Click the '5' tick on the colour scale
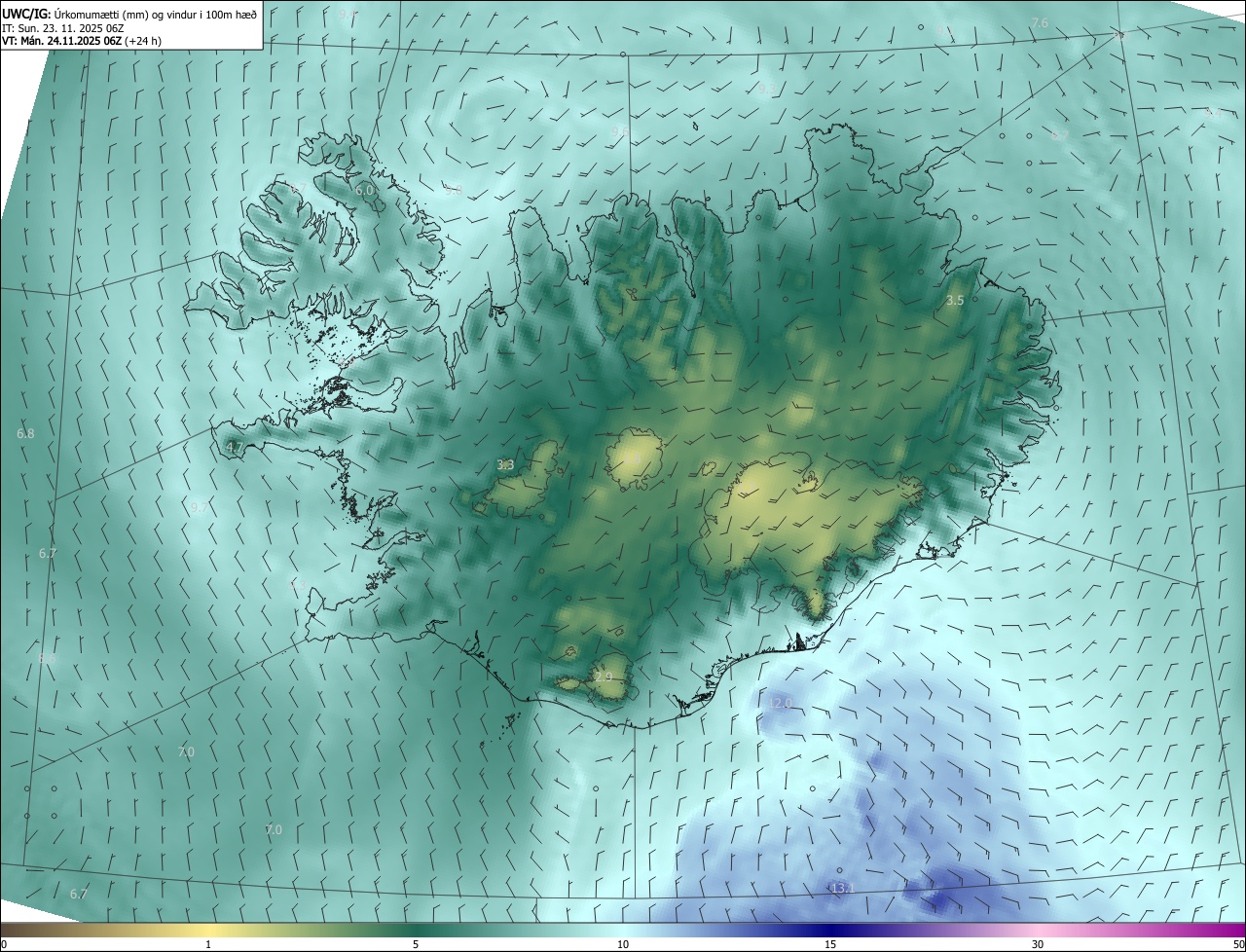1246x952 pixels. [416, 944]
